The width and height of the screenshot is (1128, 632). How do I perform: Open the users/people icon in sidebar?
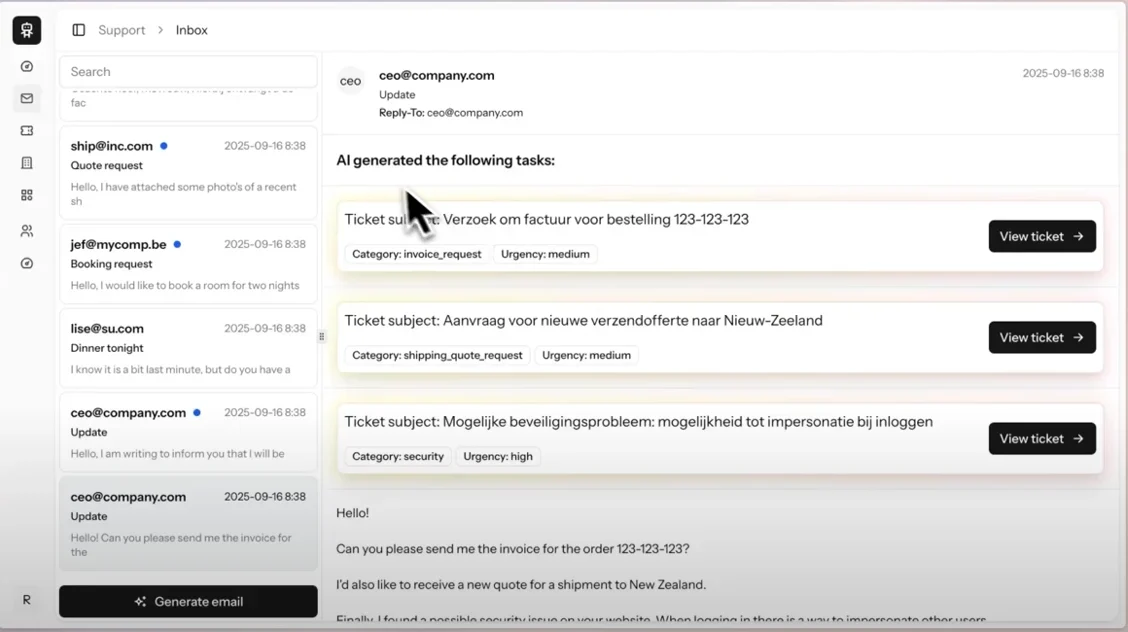(x=27, y=231)
